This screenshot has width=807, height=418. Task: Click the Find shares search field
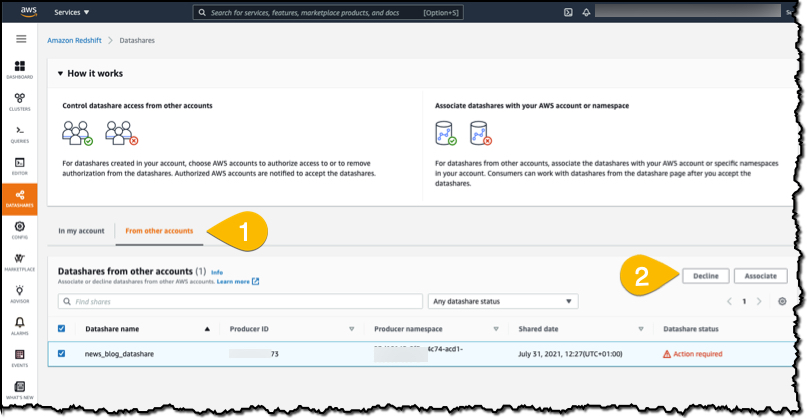pyautogui.click(x=240, y=301)
